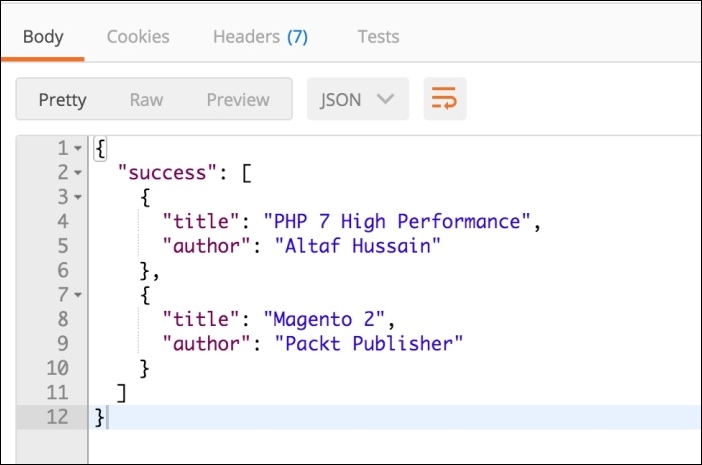
Task: Select the Pretty view mode
Action: click(x=62, y=100)
